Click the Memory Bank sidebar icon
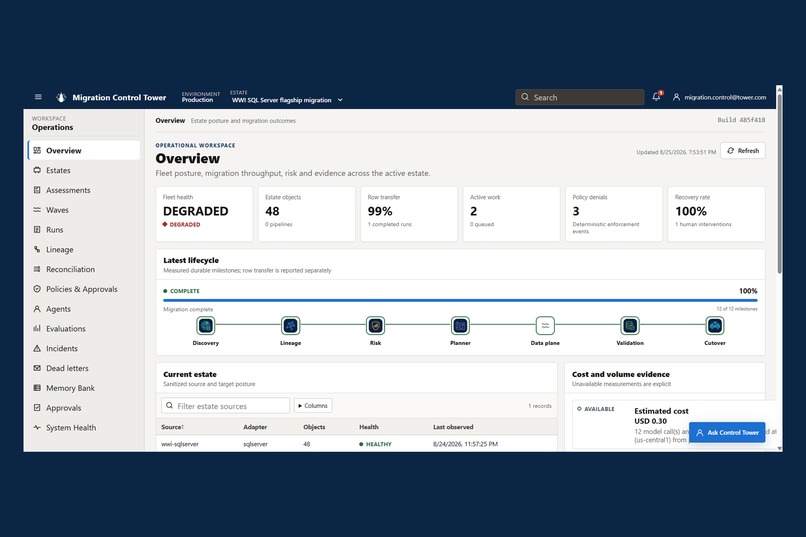Viewport: 806px width, 537px height. point(37,388)
